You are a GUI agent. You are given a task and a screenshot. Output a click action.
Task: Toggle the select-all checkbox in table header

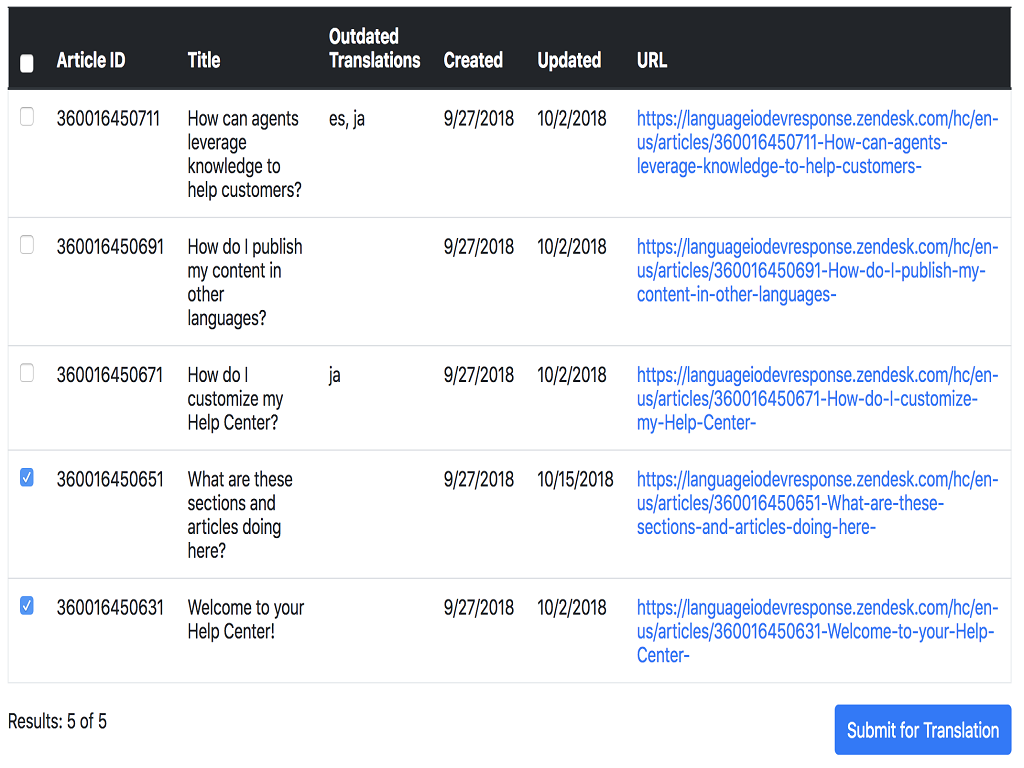point(27,63)
